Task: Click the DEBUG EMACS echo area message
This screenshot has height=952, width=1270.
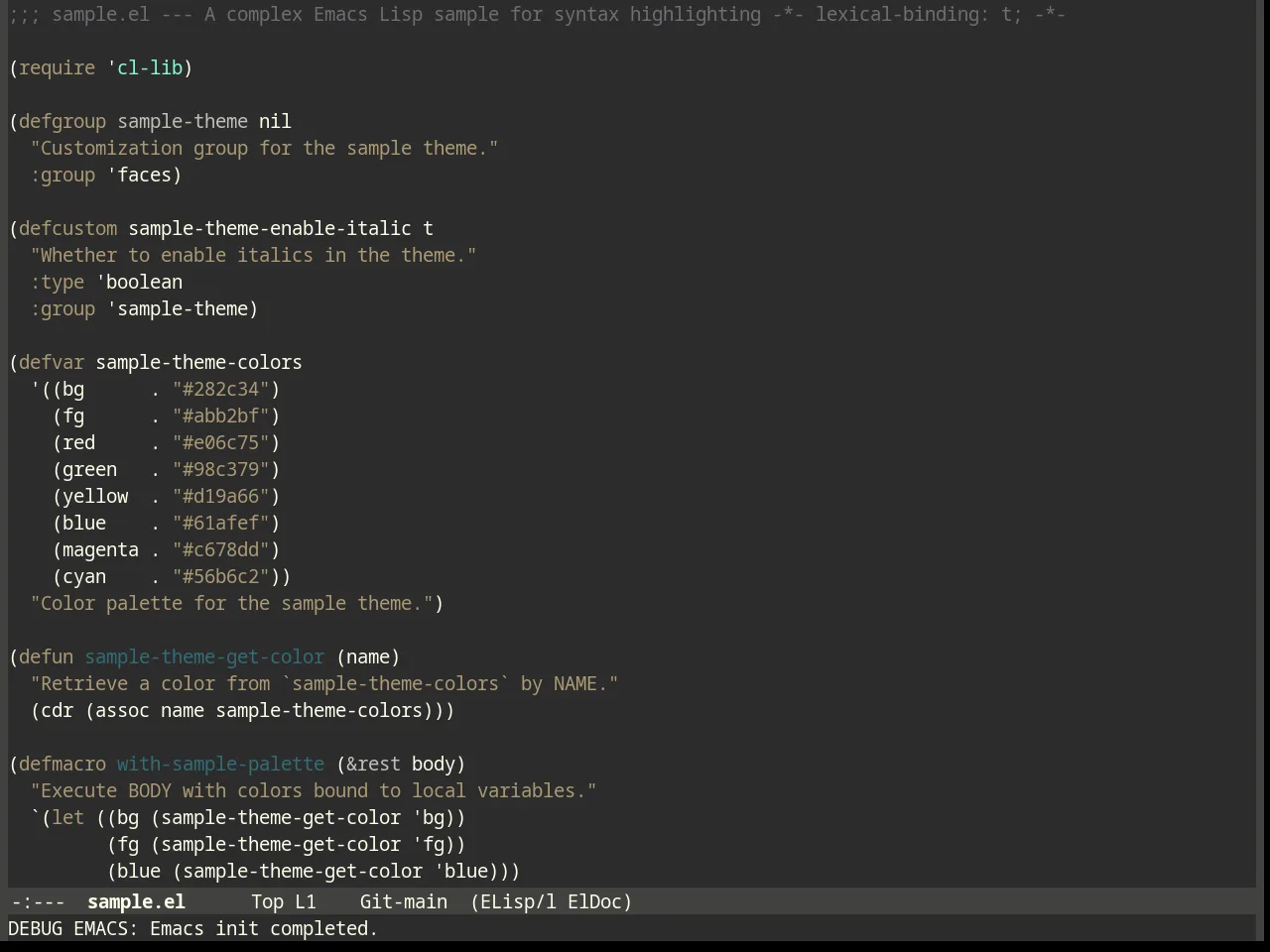Action: (x=193, y=928)
